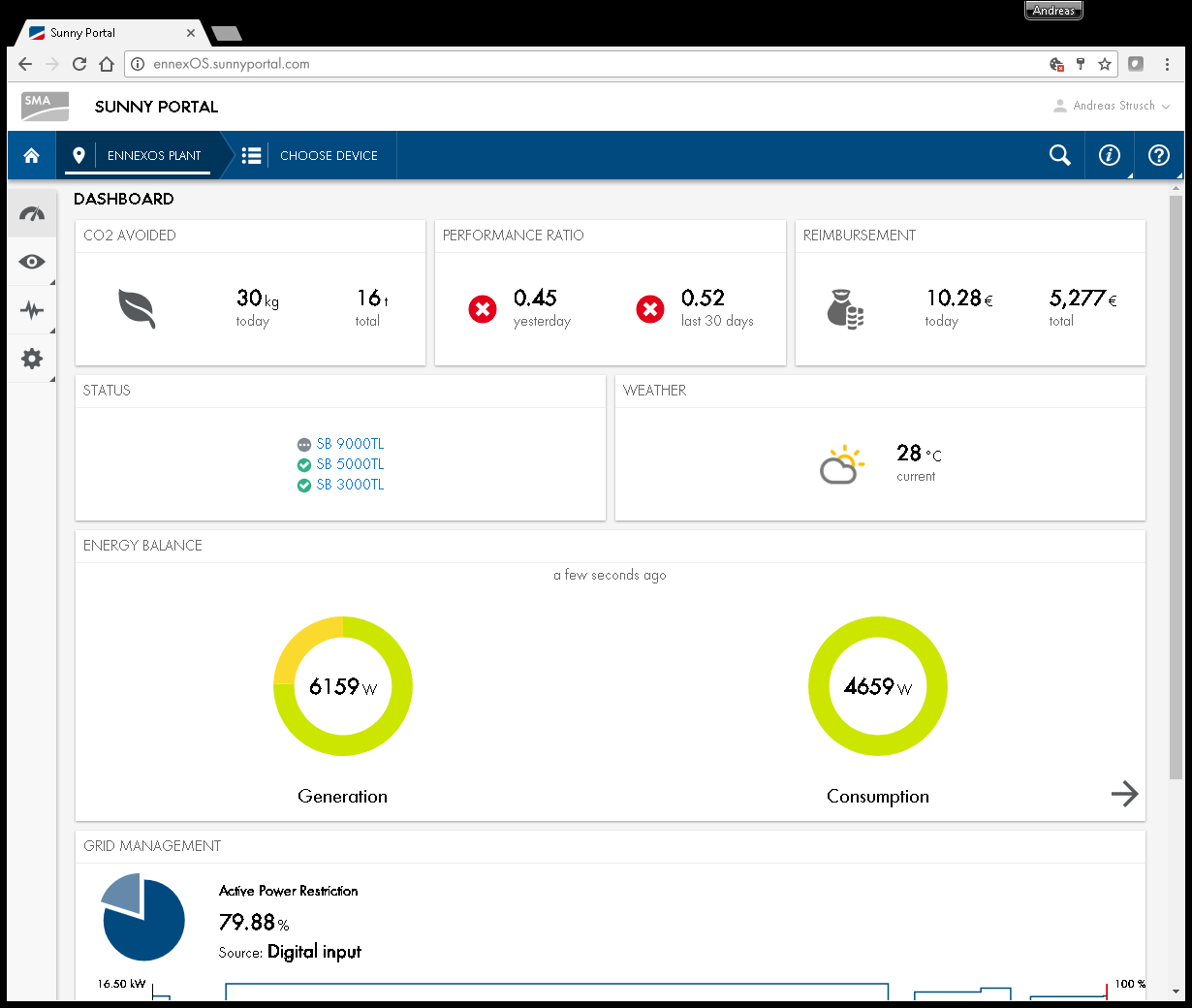
Task: Open the search magnifier icon
Action: pos(1059,155)
